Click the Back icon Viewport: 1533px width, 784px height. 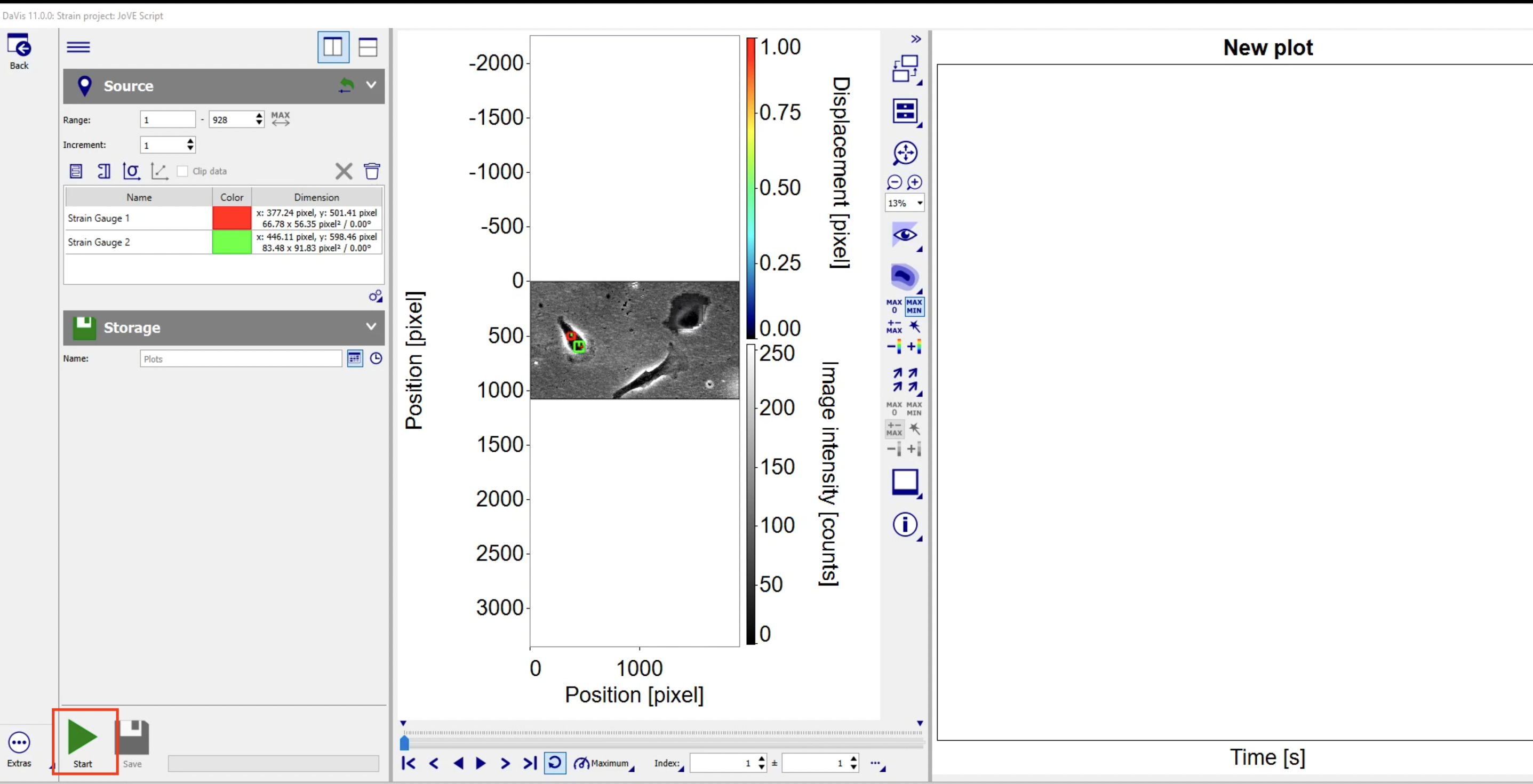(19, 46)
